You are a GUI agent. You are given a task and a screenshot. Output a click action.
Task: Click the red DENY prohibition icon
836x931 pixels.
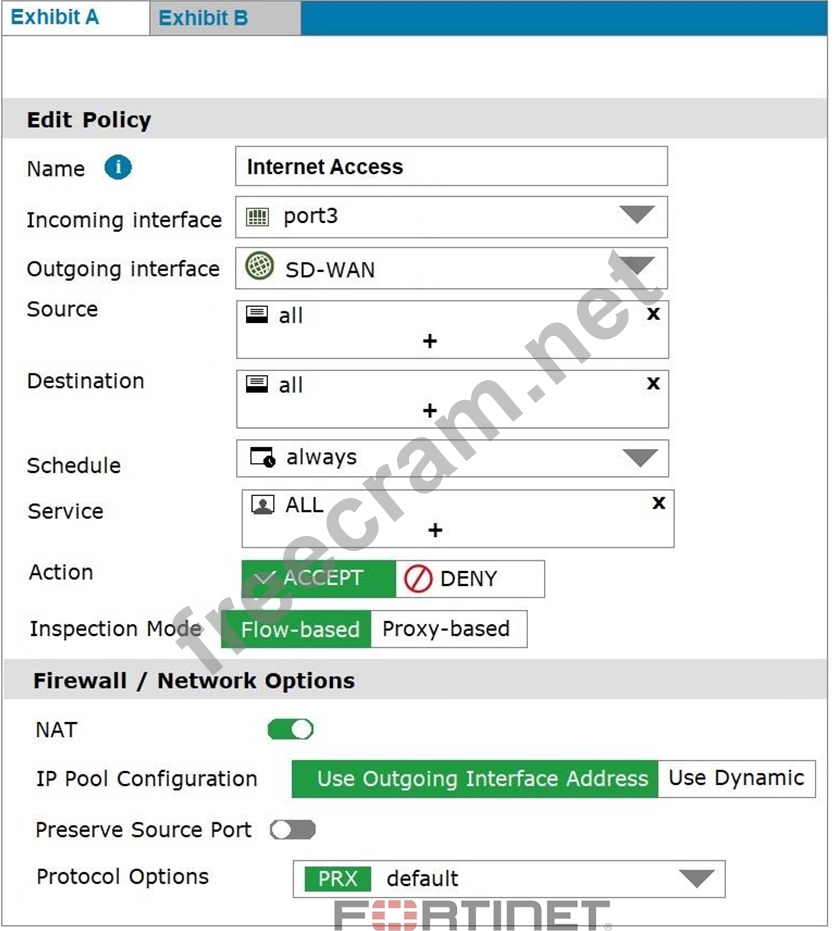point(418,579)
